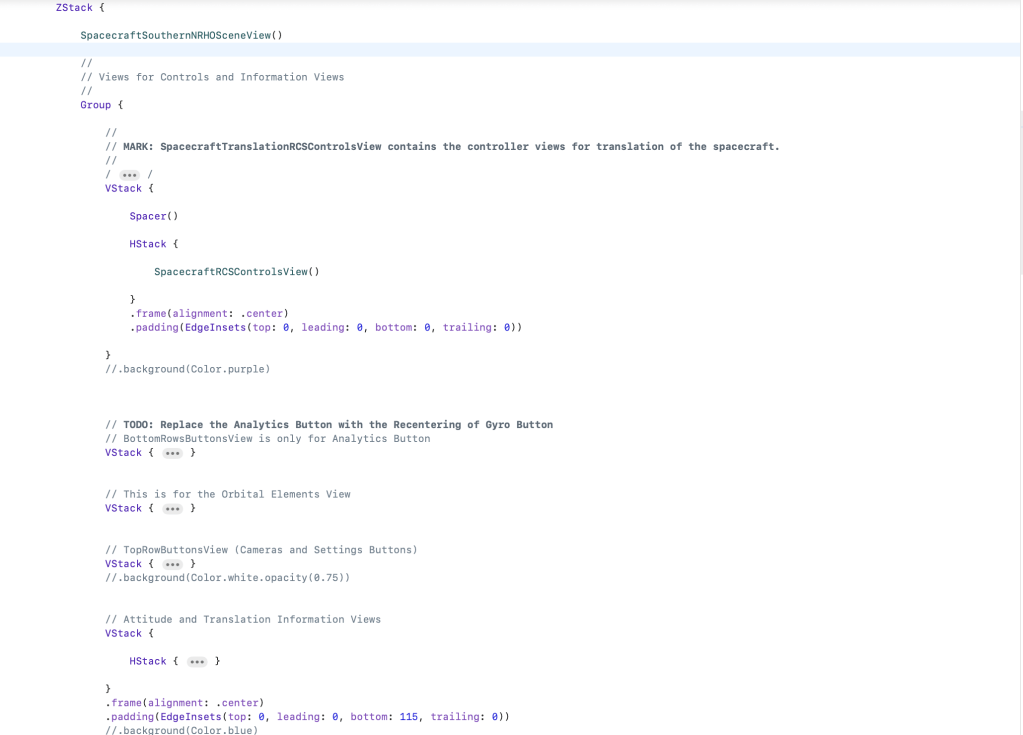This screenshot has width=1023, height=735.
Task: Unfold the collapsed HStack ellipsis
Action: 197,662
